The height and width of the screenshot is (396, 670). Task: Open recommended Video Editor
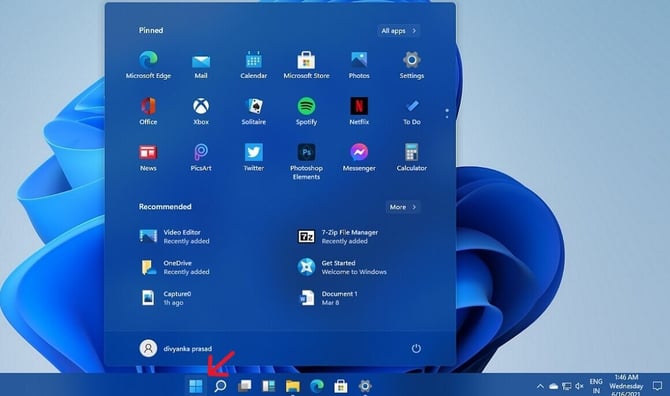(175, 237)
